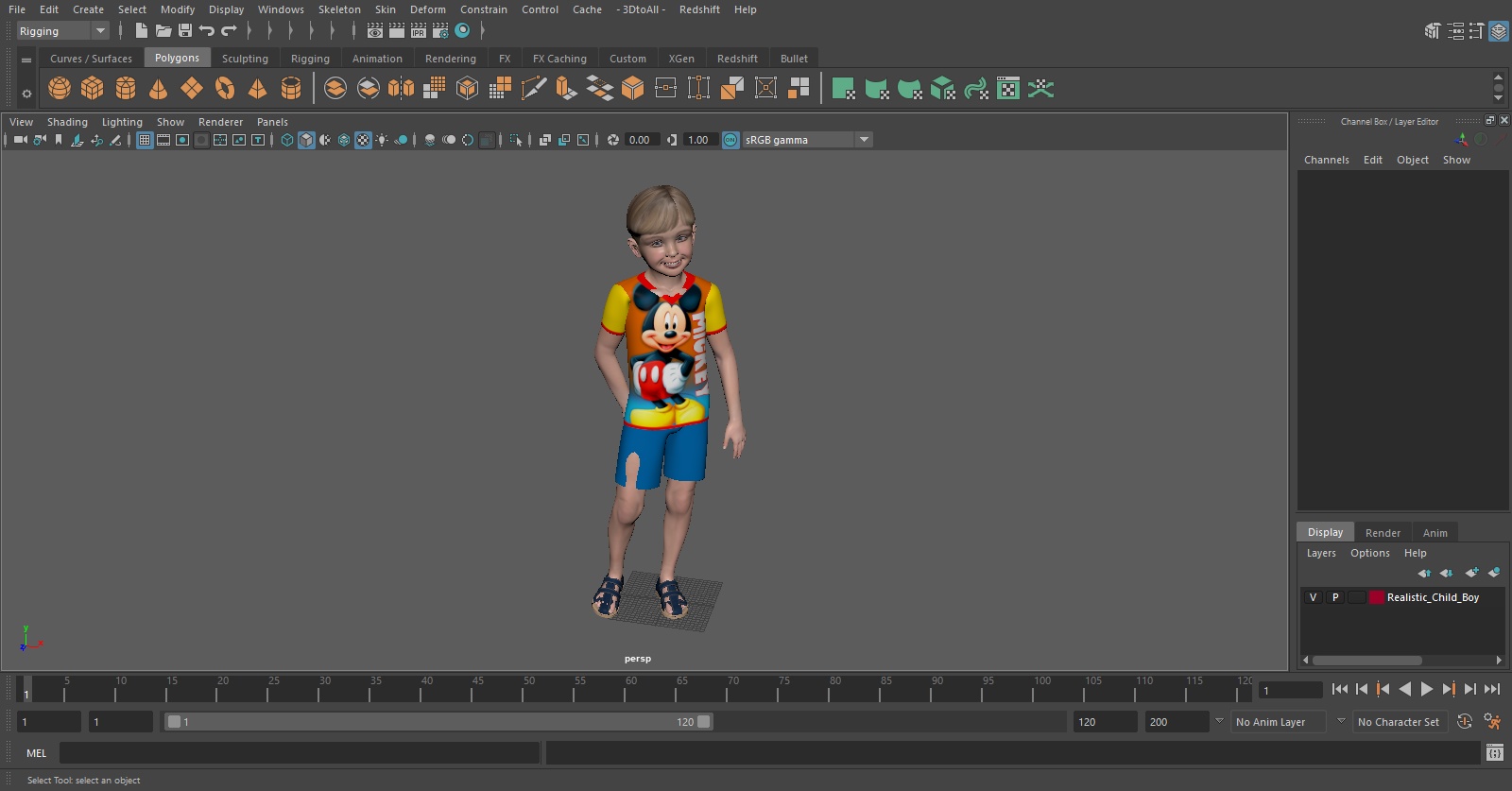Play the animation backwards
The width and height of the screenshot is (1512, 791).
[1405, 689]
